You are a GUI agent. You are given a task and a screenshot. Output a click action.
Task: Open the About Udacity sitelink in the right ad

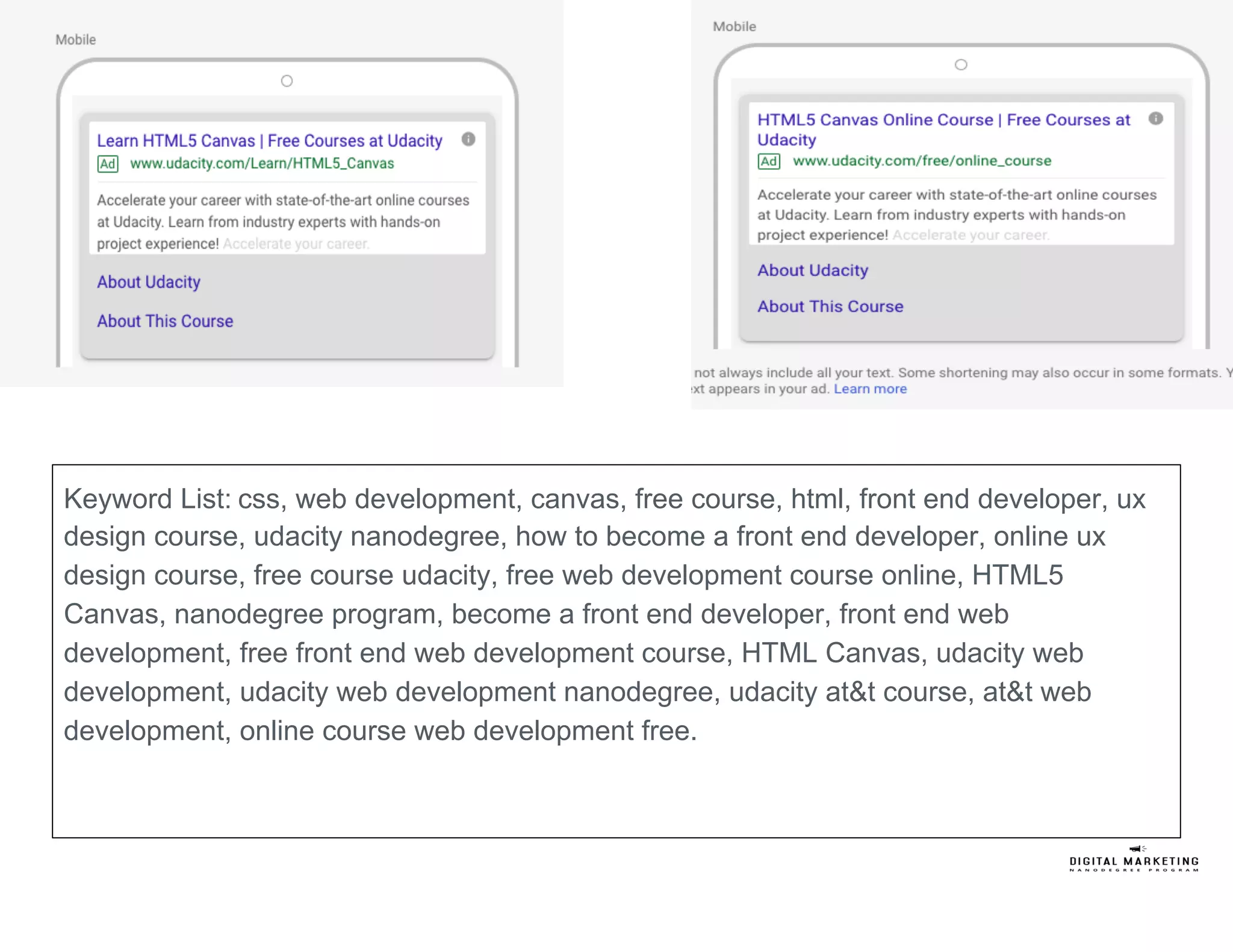813,271
